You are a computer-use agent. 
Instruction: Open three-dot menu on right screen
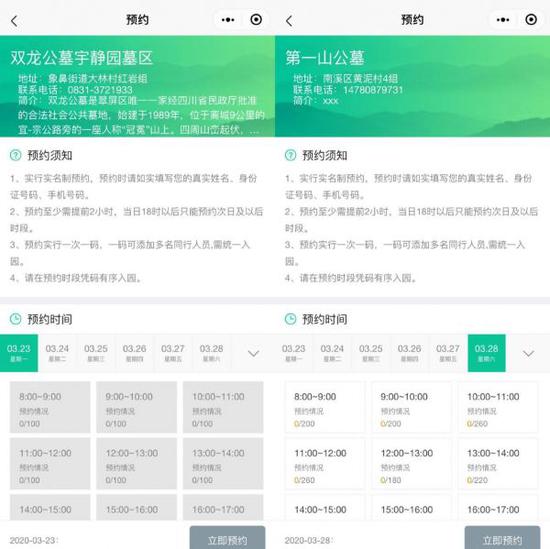point(503,20)
